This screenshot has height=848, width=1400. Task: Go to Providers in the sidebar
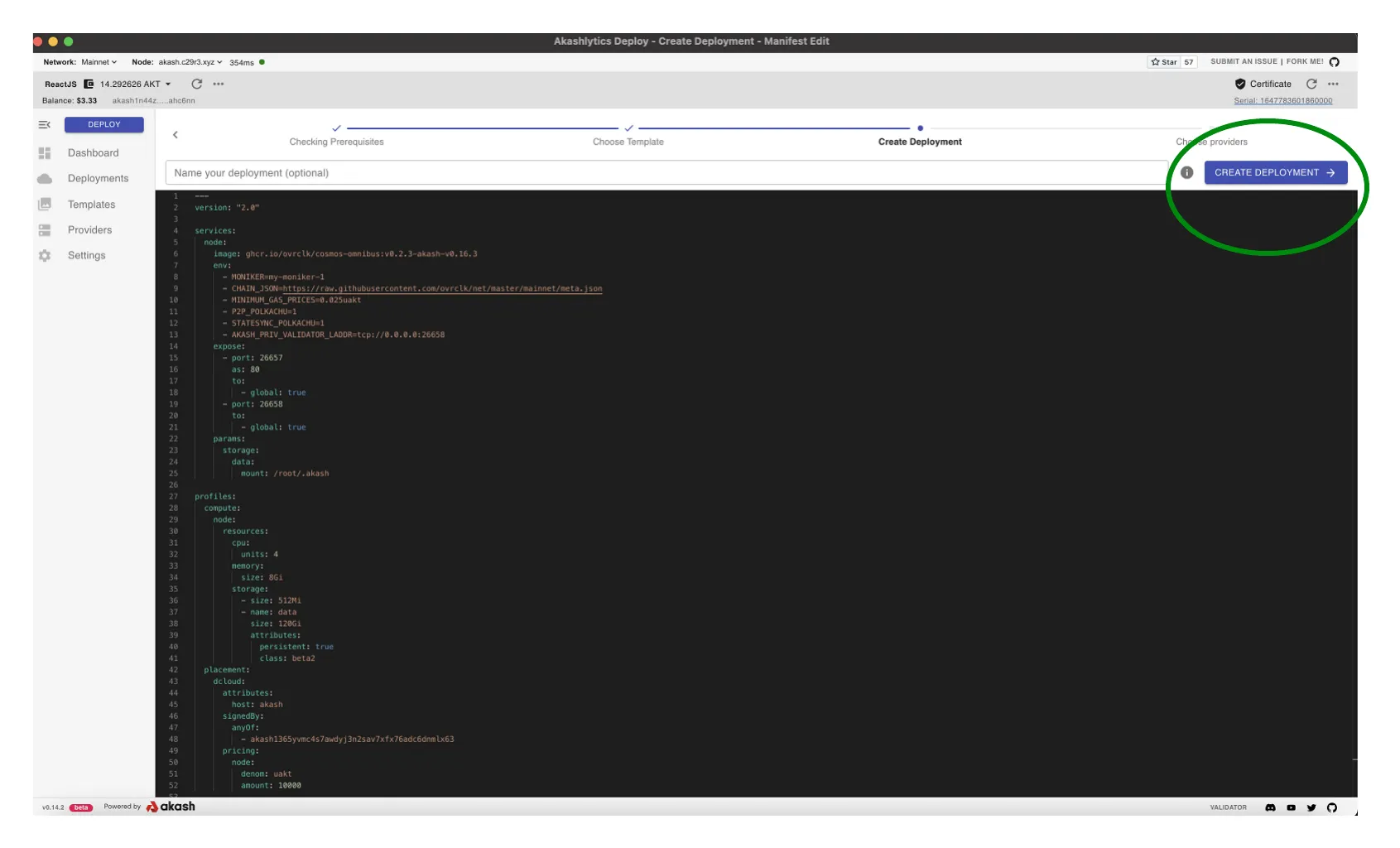click(89, 230)
